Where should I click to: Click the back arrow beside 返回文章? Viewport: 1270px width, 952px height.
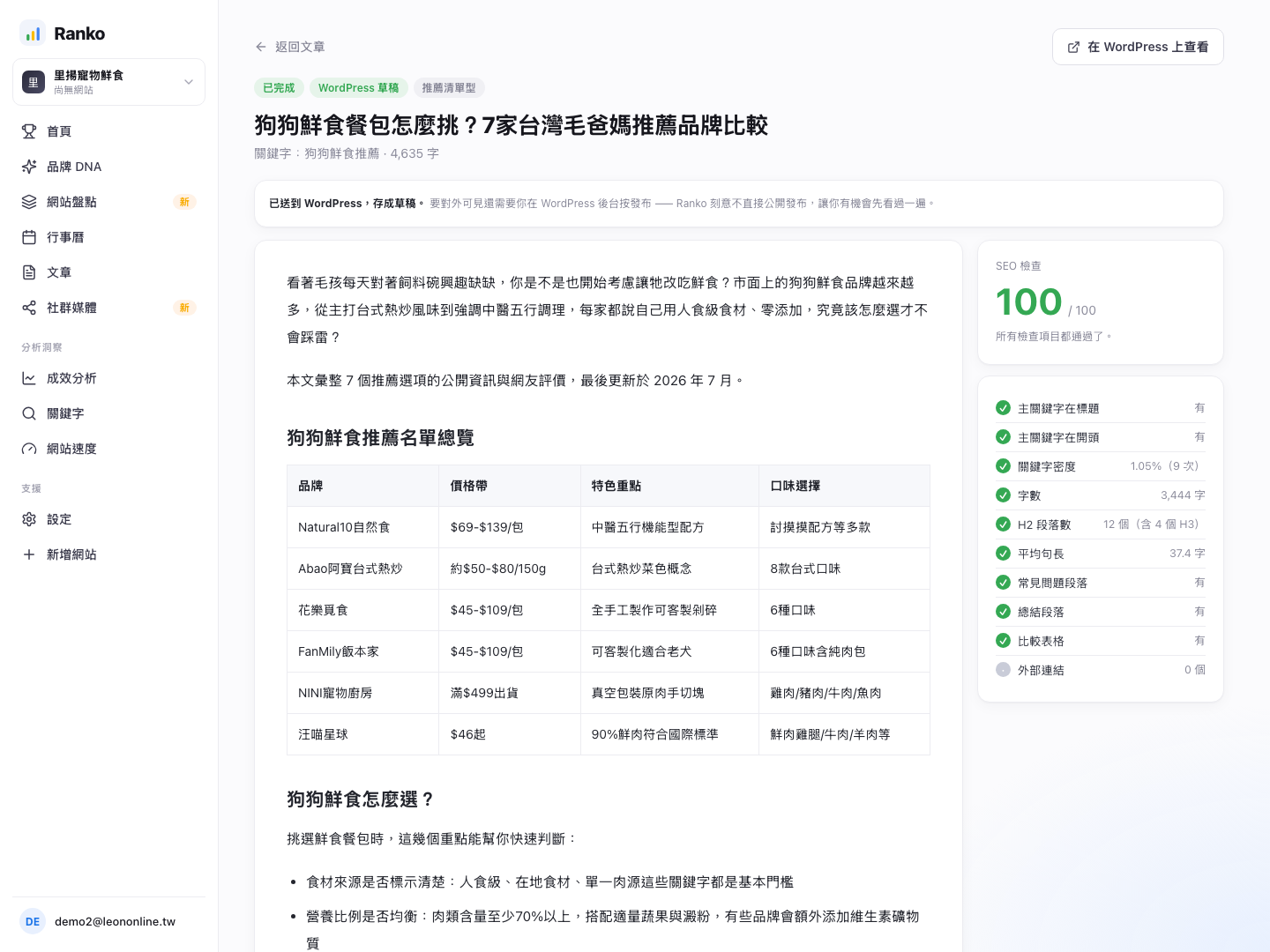[x=261, y=47]
